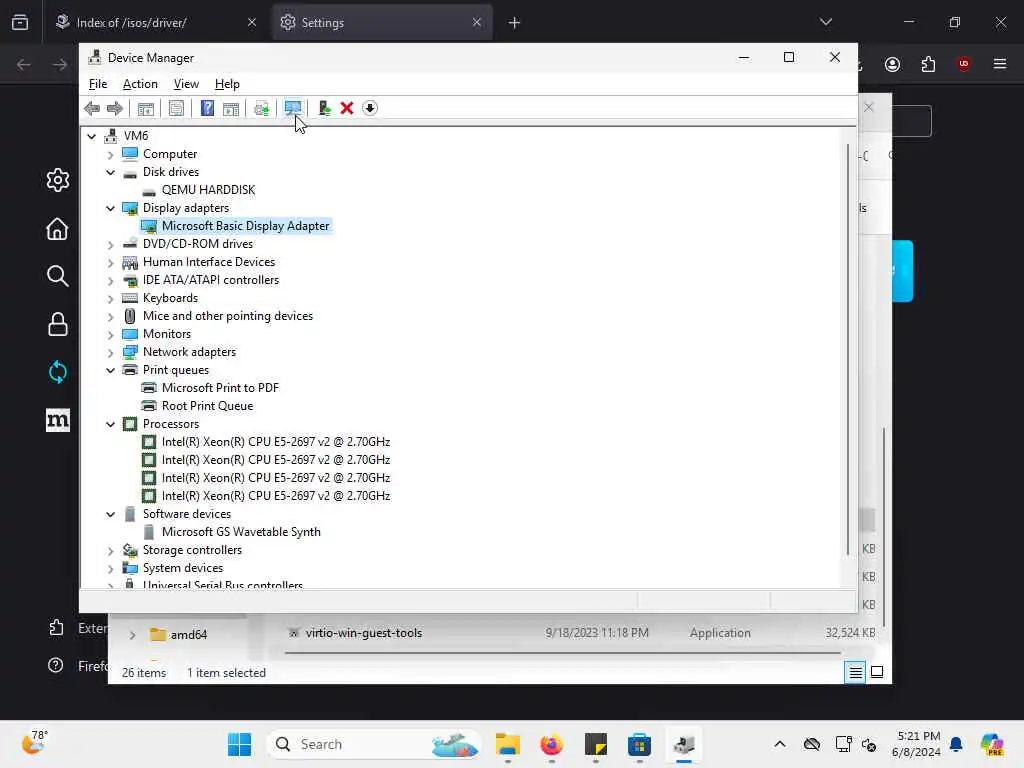Click the uBlock Origin icon in toolbar
This screenshot has height=768, width=1024.
tap(963, 64)
